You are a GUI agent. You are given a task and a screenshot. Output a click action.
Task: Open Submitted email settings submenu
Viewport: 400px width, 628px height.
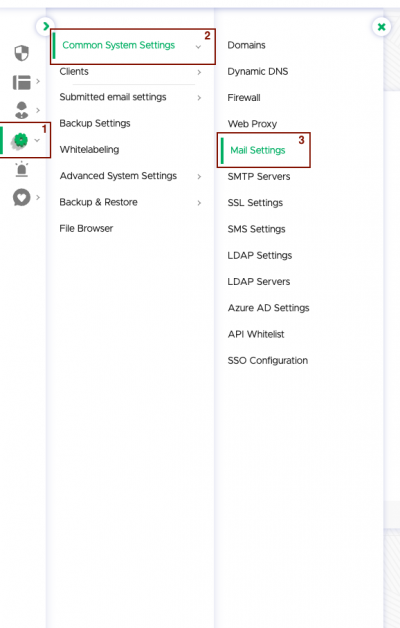pyautogui.click(x=113, y=97)
